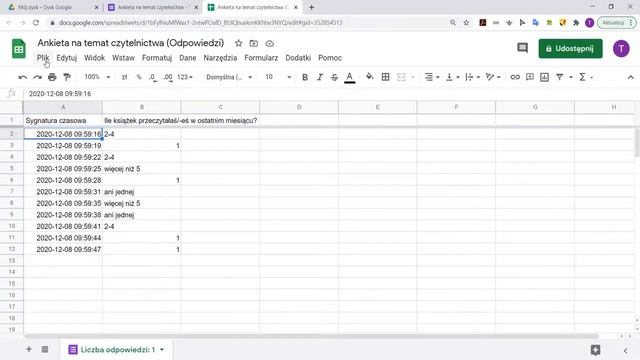Bookmark page with browser star icon
The height and width of the screenshot is (360, 640).
tap(466, 23)
